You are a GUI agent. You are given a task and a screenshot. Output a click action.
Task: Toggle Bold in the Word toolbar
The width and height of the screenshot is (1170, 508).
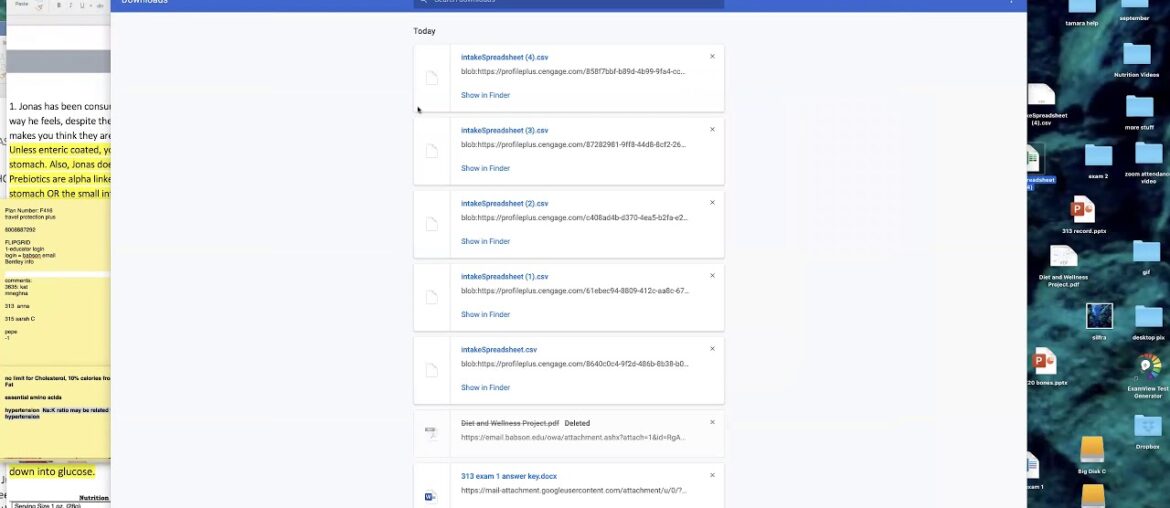(59, 5)
